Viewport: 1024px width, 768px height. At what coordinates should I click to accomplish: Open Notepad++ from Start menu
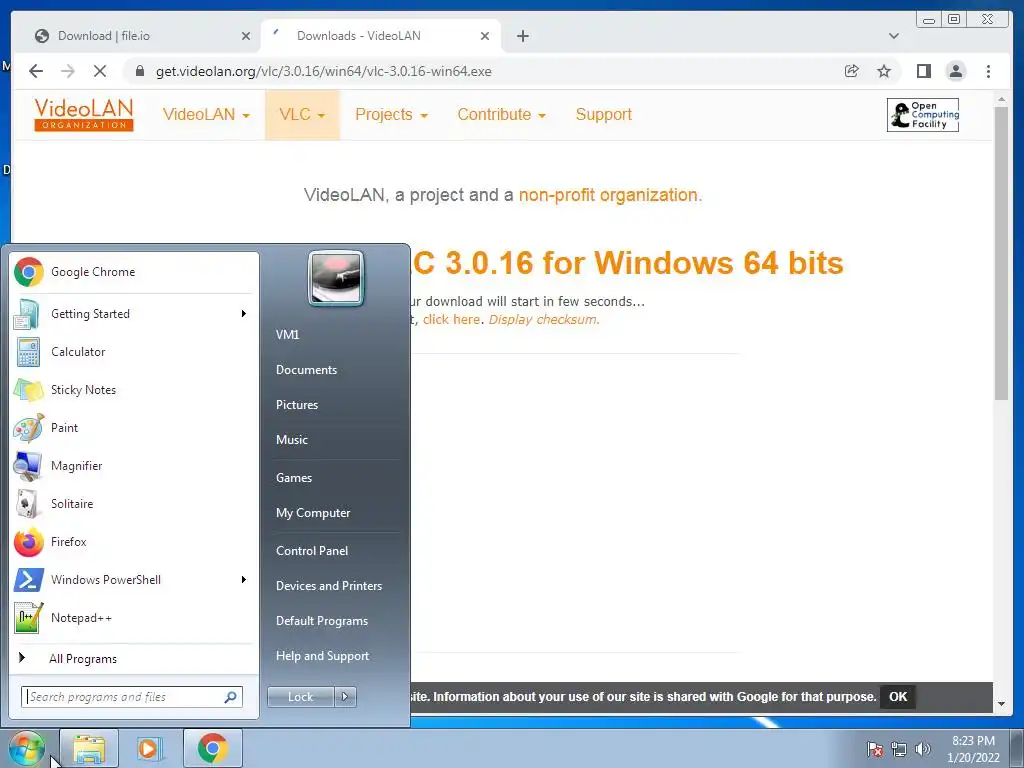[x=134, y=618]
